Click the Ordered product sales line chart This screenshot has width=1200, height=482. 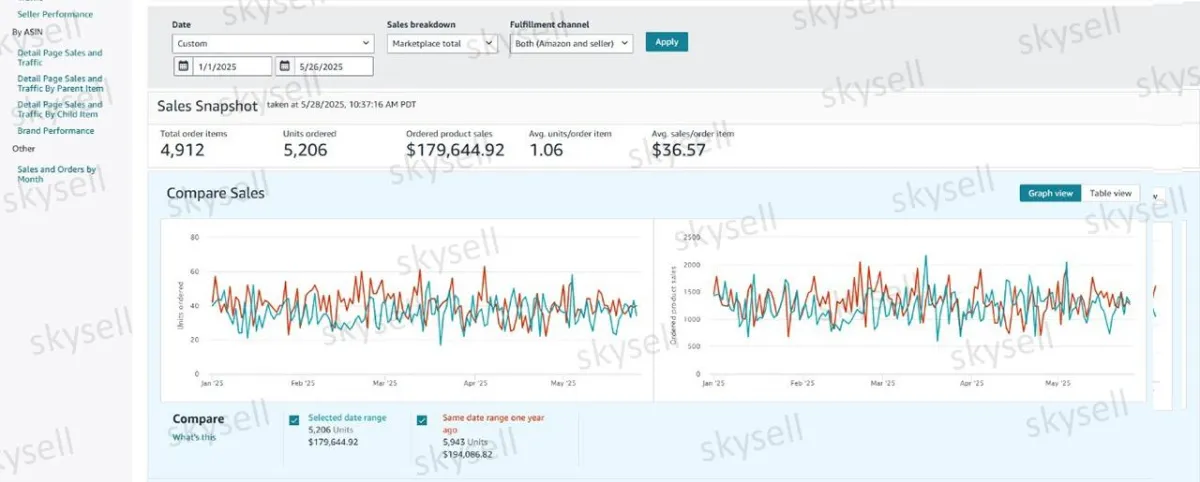click(x=900, y=310)
